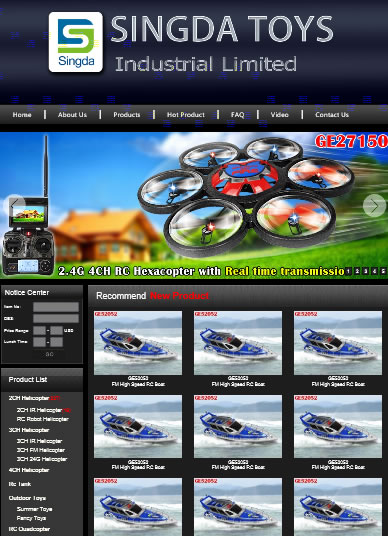Click the Item No. input field

pos(56,307)
